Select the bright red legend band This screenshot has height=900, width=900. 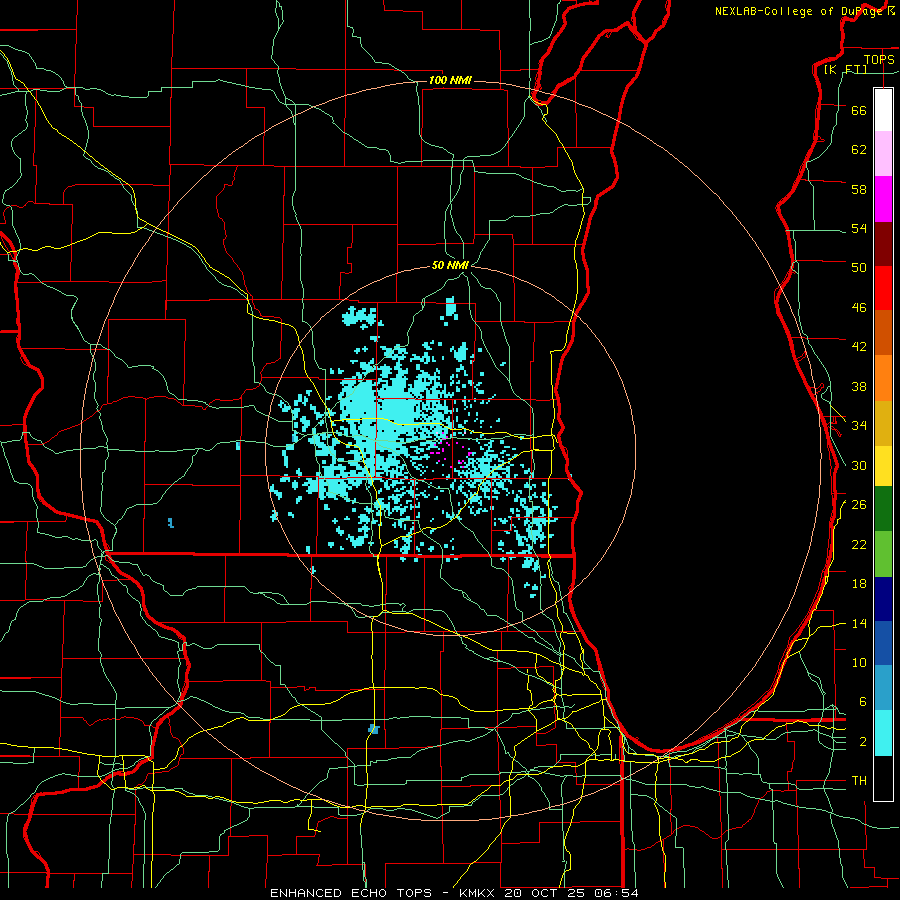tap(883, 288)
